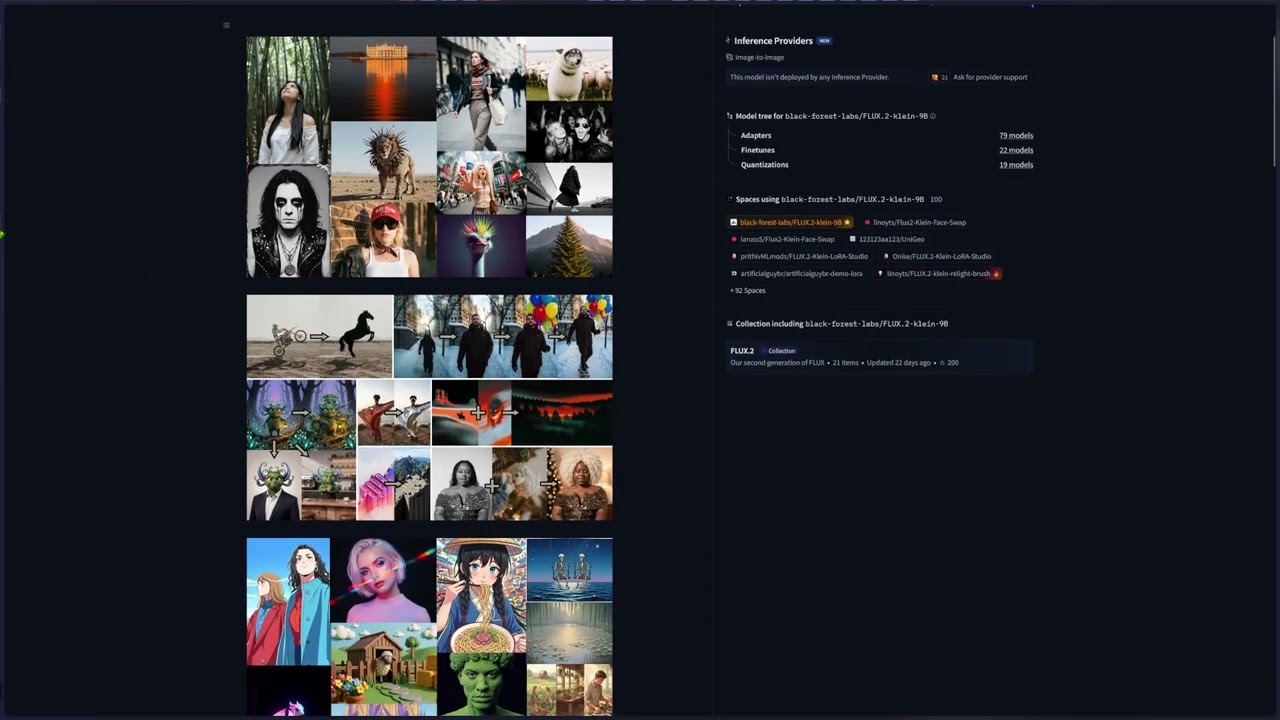Click the Collection heading icon
The height and width of the screenshot is (720, 1280).
pyautogui.click(x=730, y=324)
